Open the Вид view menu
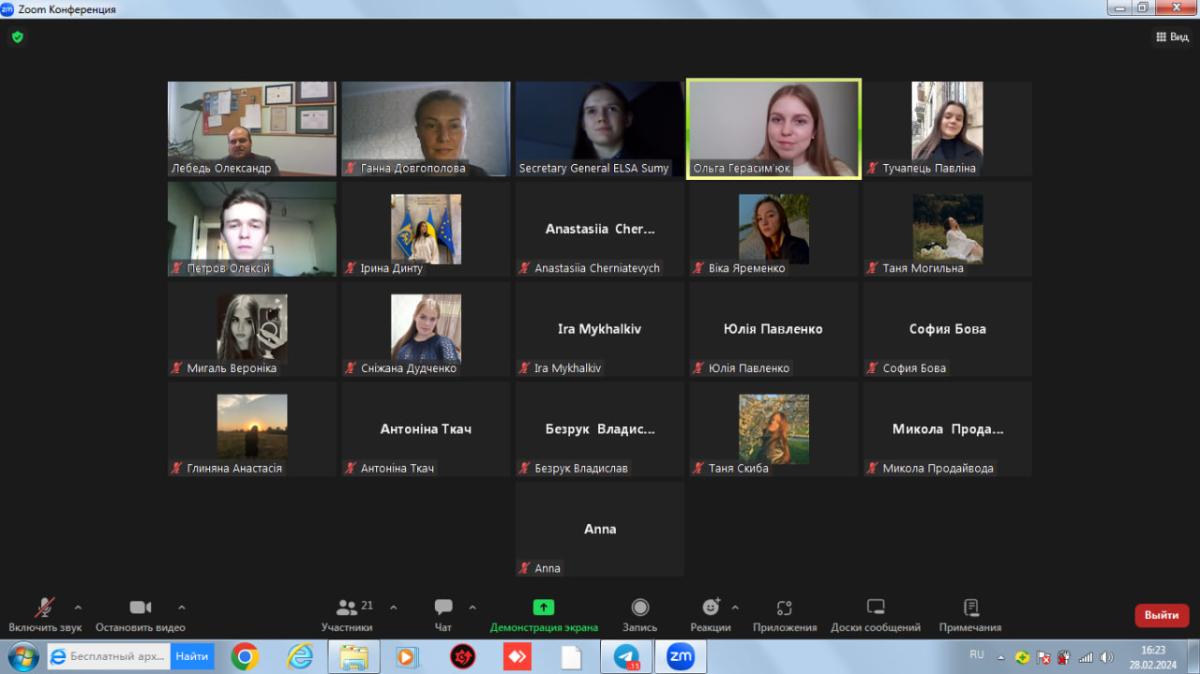The height and width of the screenshot is (674, 1200). tap(1172, 37)
